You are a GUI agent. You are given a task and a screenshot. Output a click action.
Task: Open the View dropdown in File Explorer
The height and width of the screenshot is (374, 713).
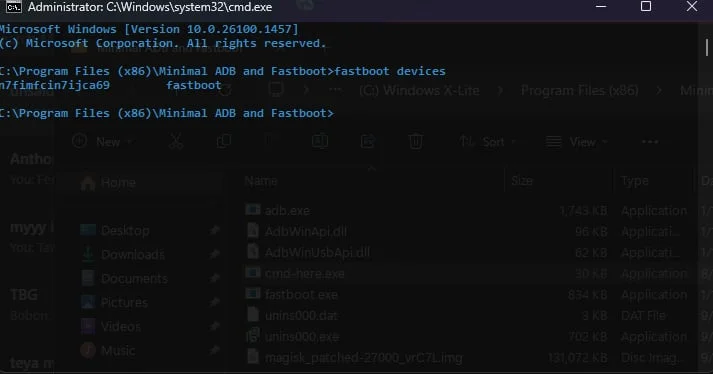coord(577,142)
